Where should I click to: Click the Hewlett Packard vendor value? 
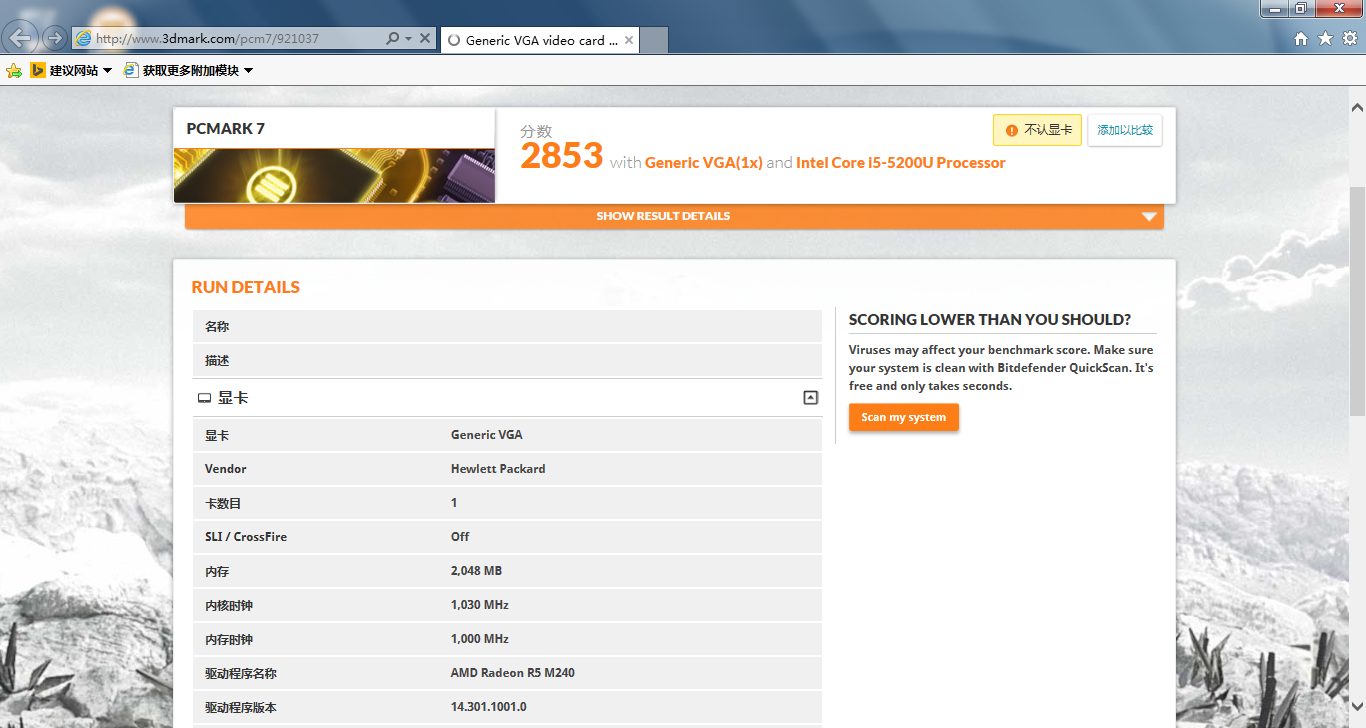498,469
